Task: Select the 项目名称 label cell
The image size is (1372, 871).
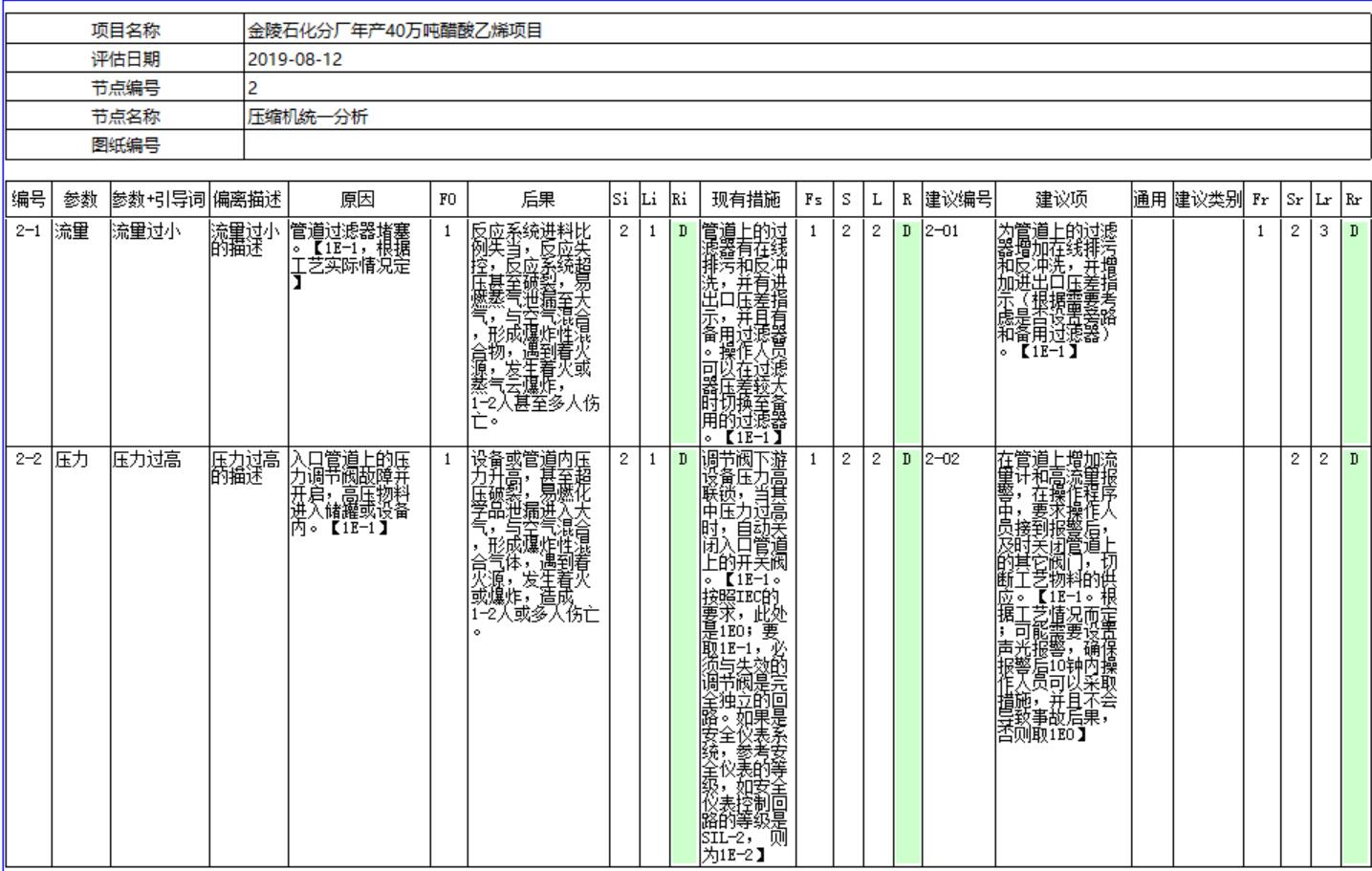Action: pos(125,31)
